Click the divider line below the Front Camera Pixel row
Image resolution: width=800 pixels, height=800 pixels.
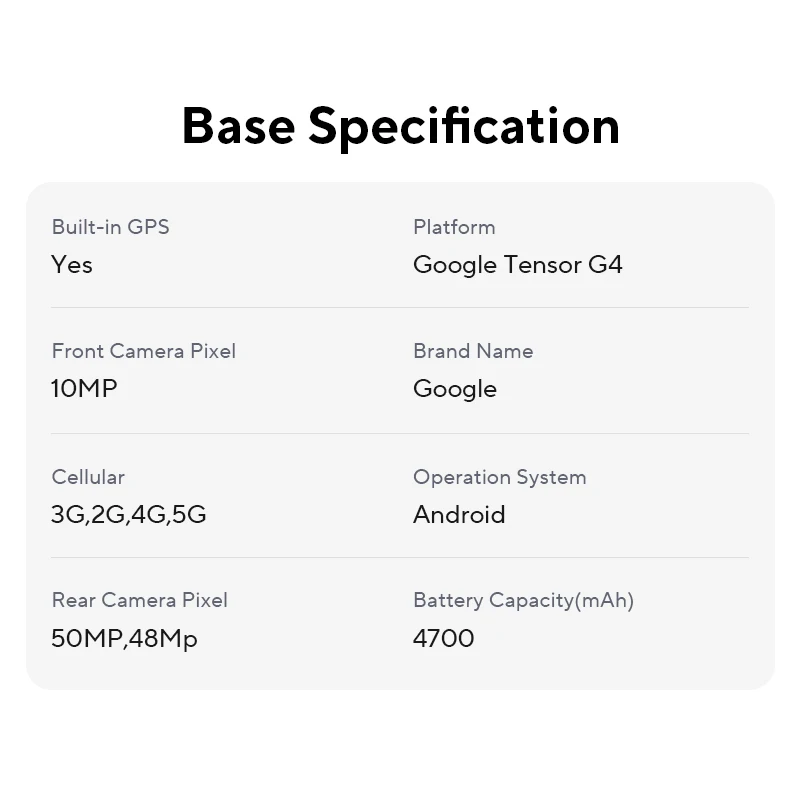[x=400, y=433]
